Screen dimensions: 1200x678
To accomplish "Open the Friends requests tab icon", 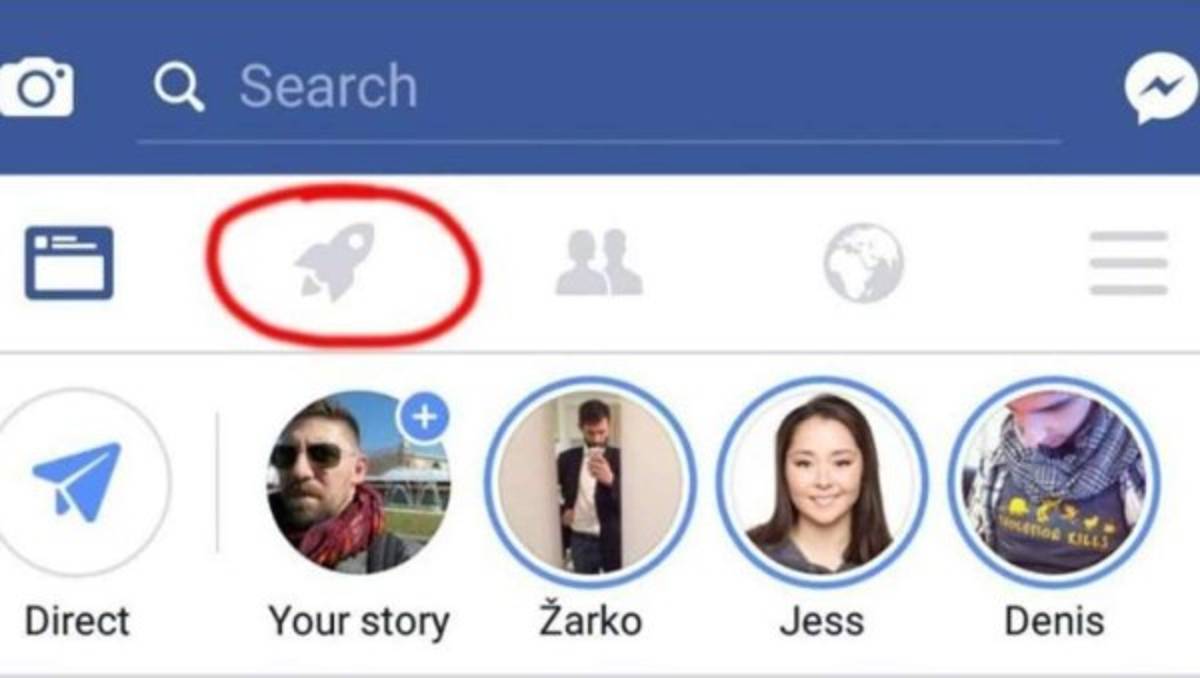I will tap(599, 262).
